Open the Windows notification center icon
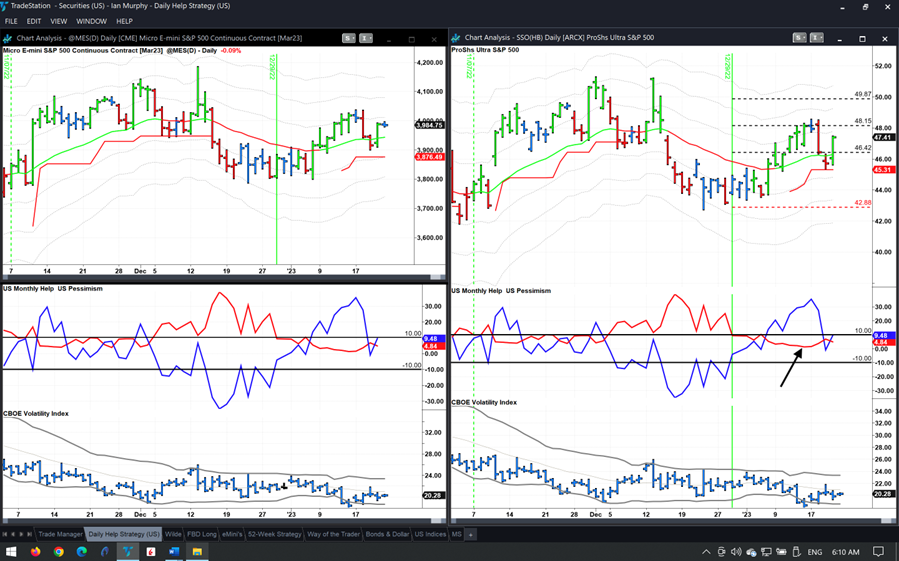 880,551
